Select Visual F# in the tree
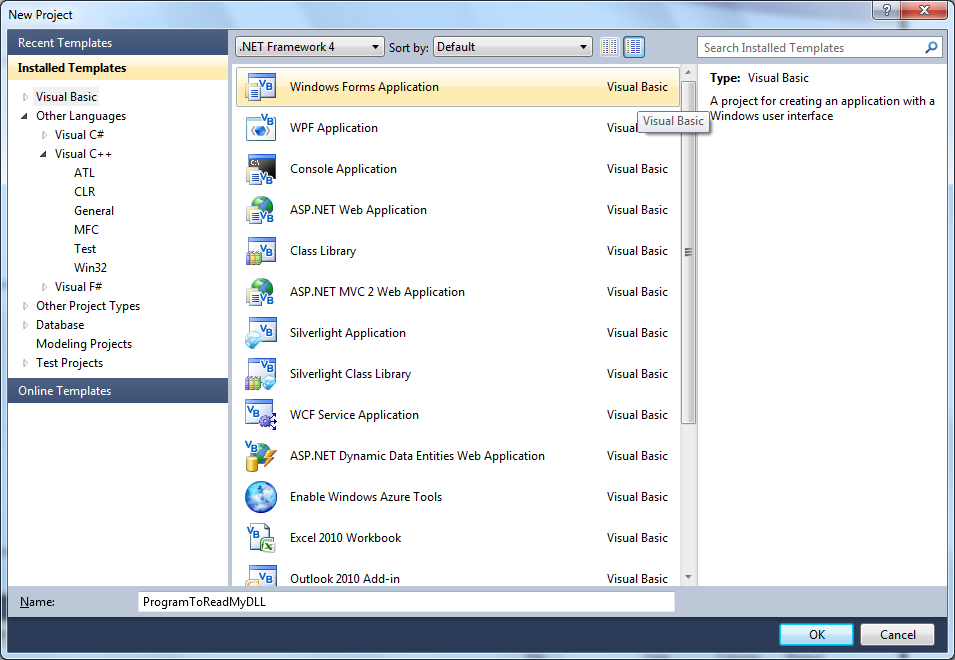This screenshot has height=660, width=955. point(79,287)
